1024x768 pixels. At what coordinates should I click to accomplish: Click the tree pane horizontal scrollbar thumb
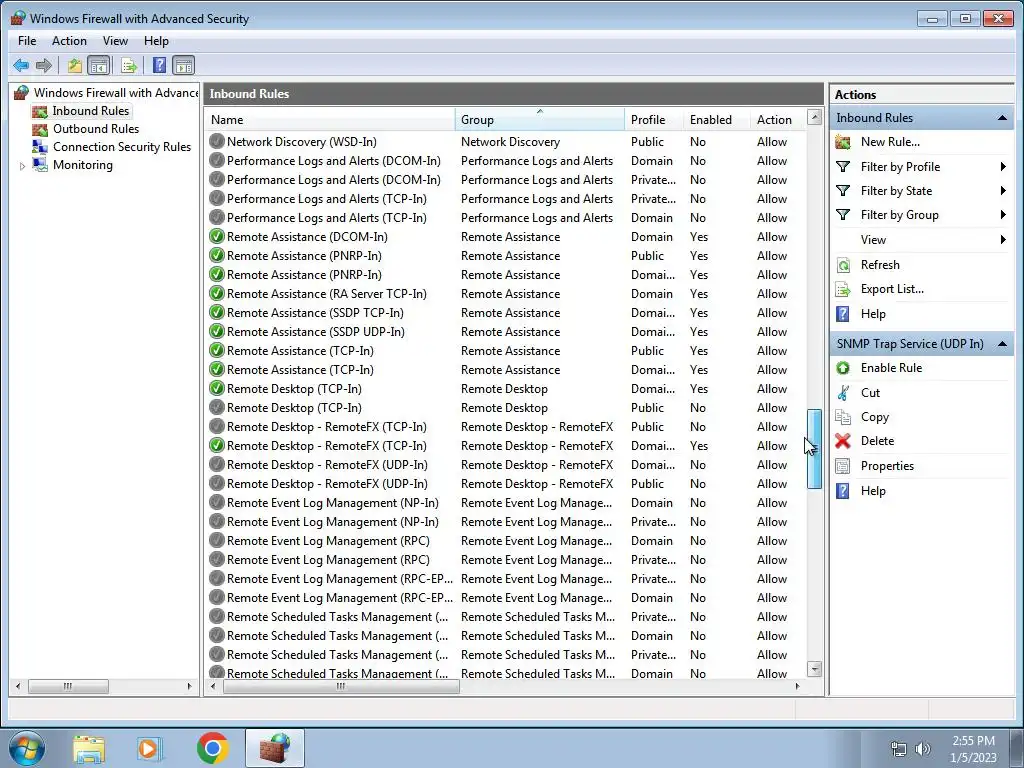[68, 686]
